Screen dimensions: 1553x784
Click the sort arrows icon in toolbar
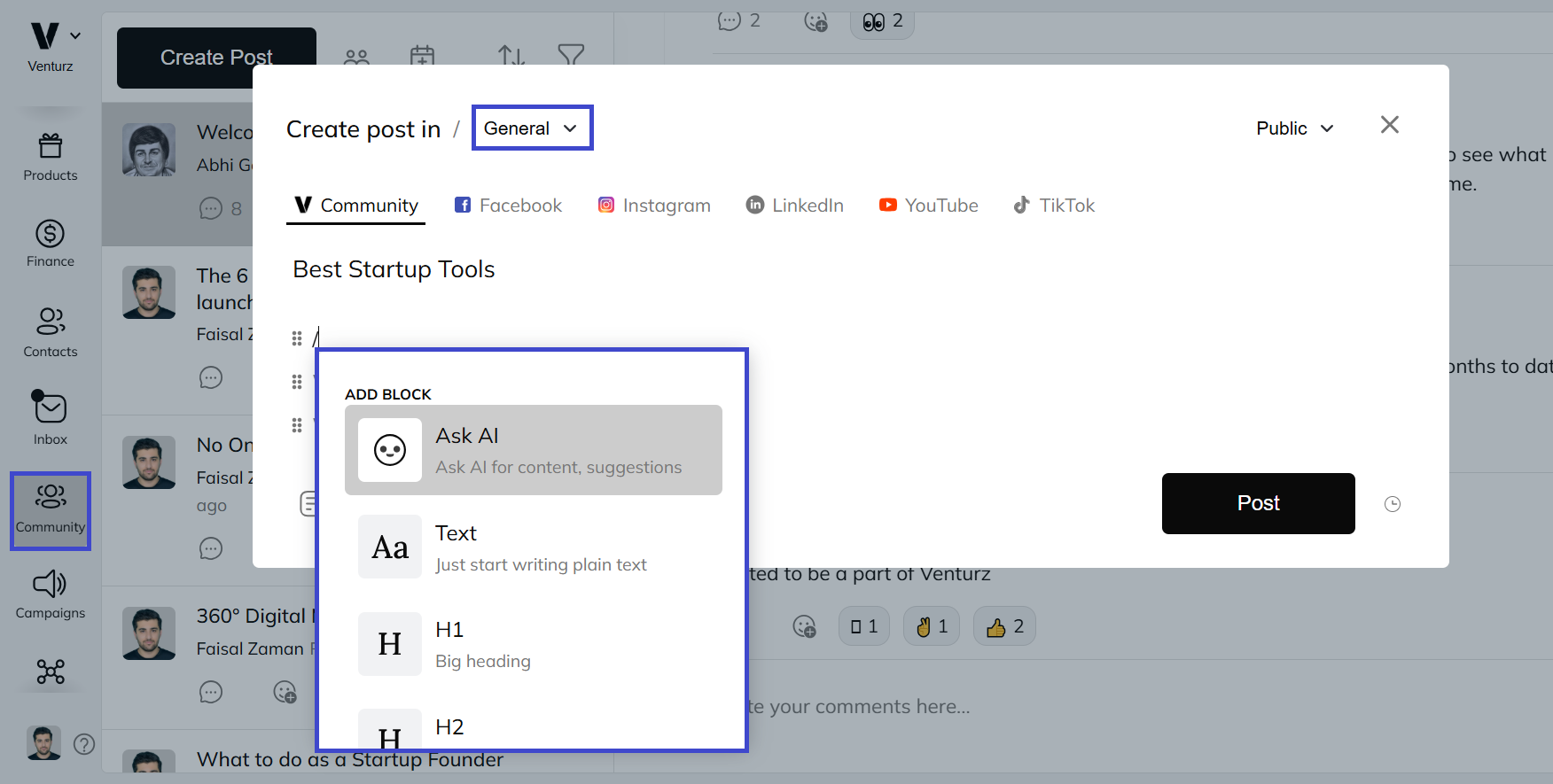511,56
